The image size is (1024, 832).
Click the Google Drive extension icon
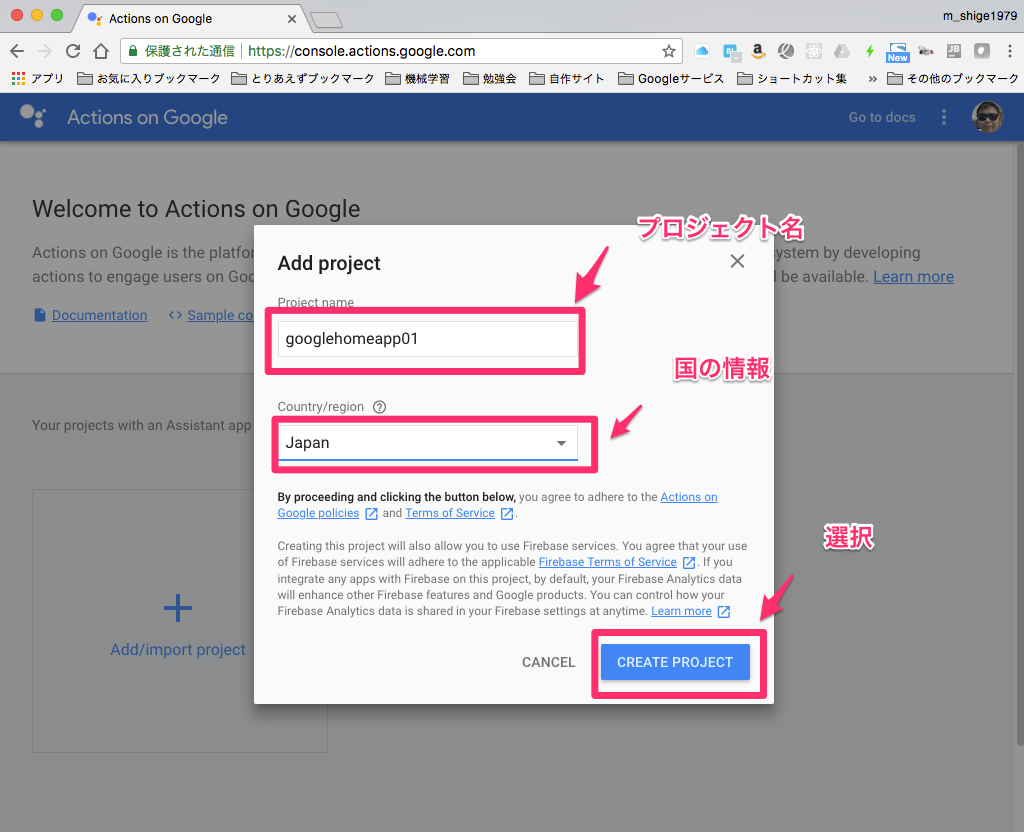point(842,51)
